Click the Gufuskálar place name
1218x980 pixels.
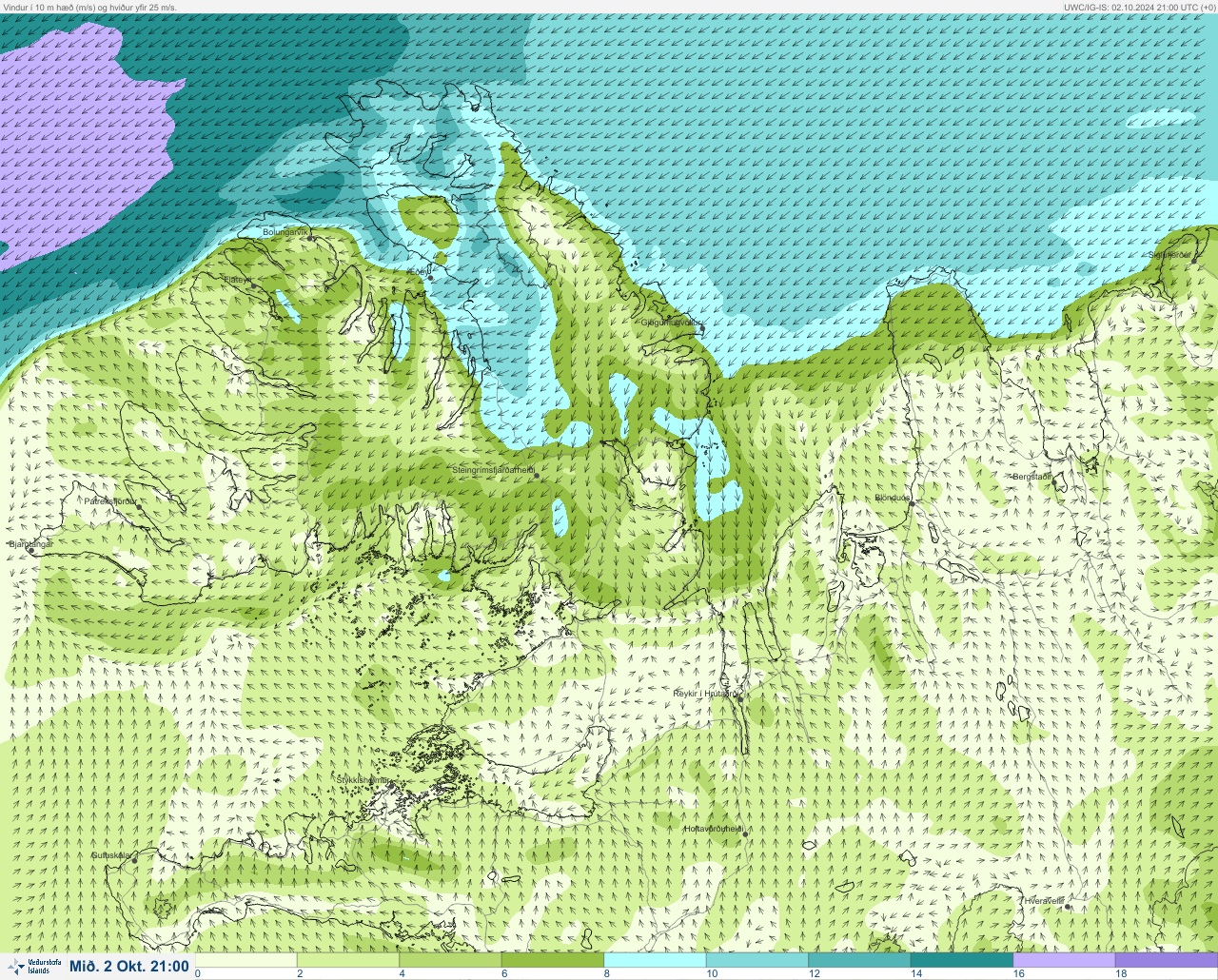[x=110, y=854]
